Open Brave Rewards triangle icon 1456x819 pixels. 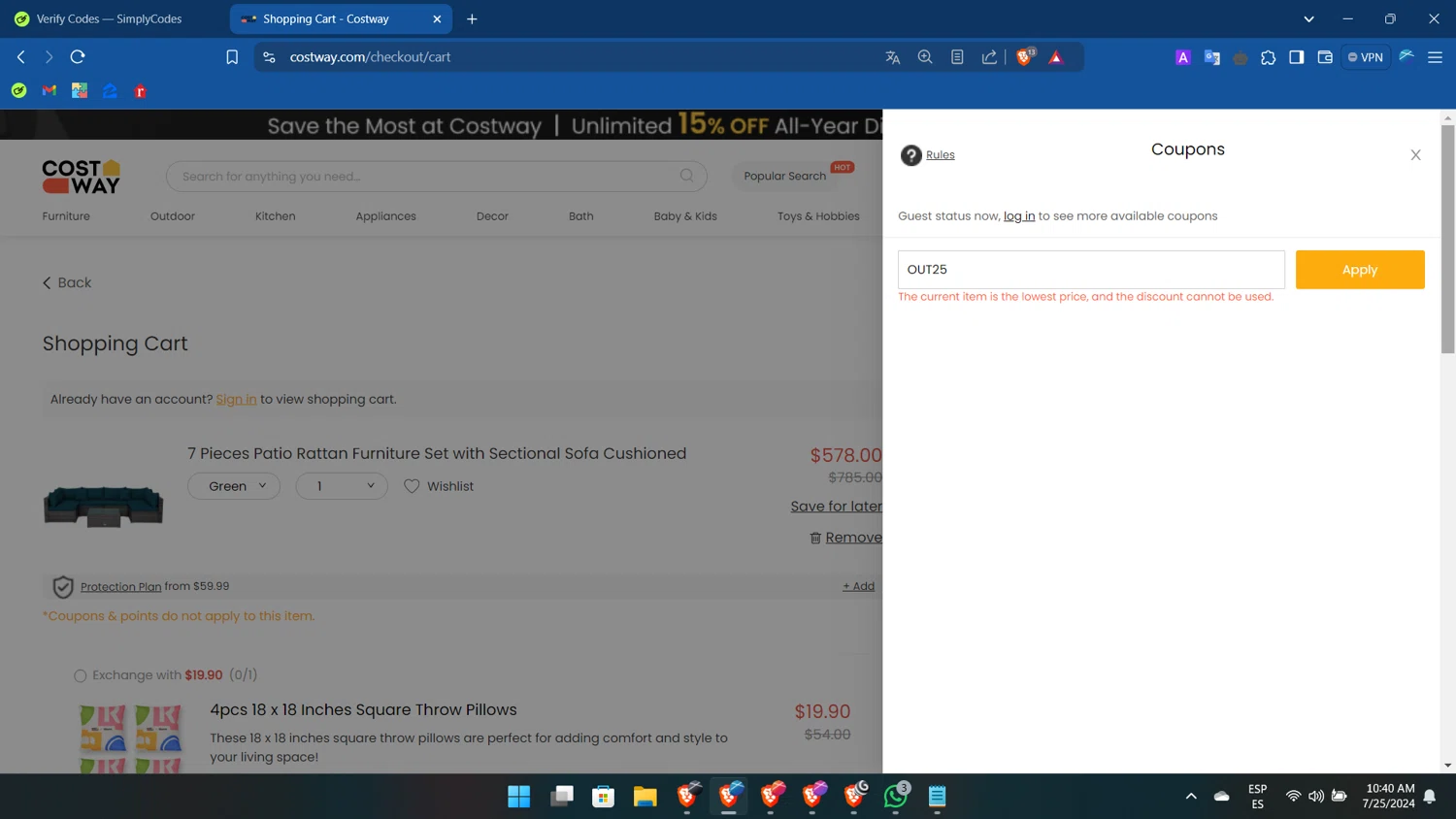click(1056, 57)
